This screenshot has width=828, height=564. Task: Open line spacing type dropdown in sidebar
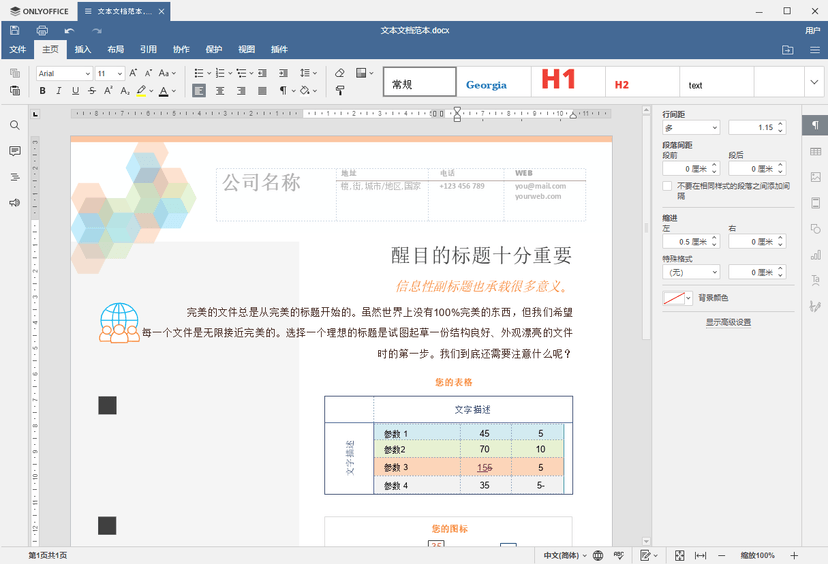pyautogui.click(x=691, y=128)
